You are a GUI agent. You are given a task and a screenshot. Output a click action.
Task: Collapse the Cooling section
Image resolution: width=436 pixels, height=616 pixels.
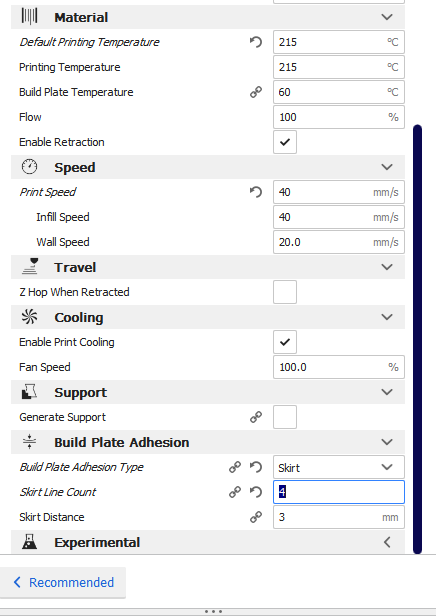click(208, 317)
